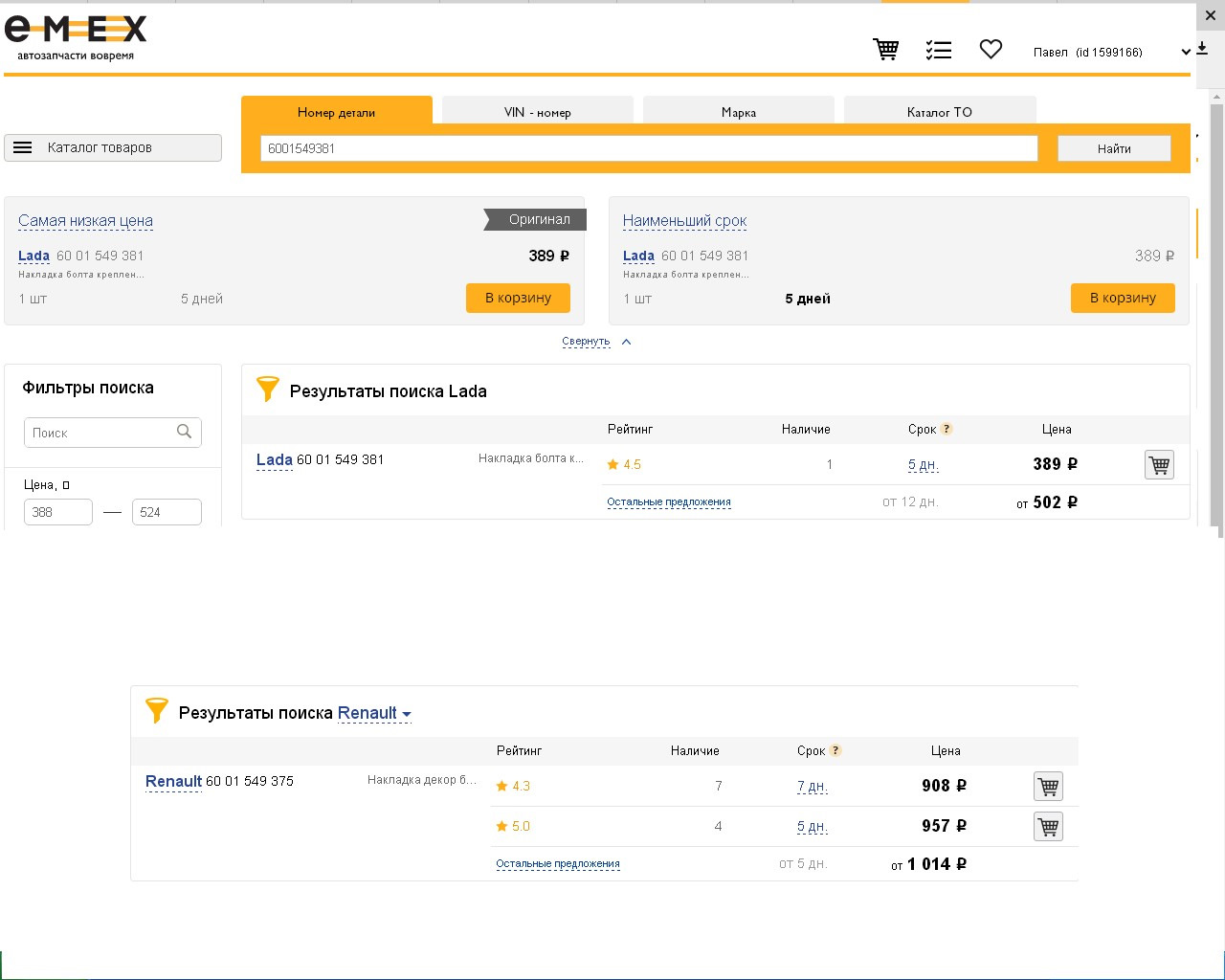Add Renault 957 ₽ offer via cart icon
Image resolution: width=1225 pixels, height=980 pixels.
[x=1048, y=827]
